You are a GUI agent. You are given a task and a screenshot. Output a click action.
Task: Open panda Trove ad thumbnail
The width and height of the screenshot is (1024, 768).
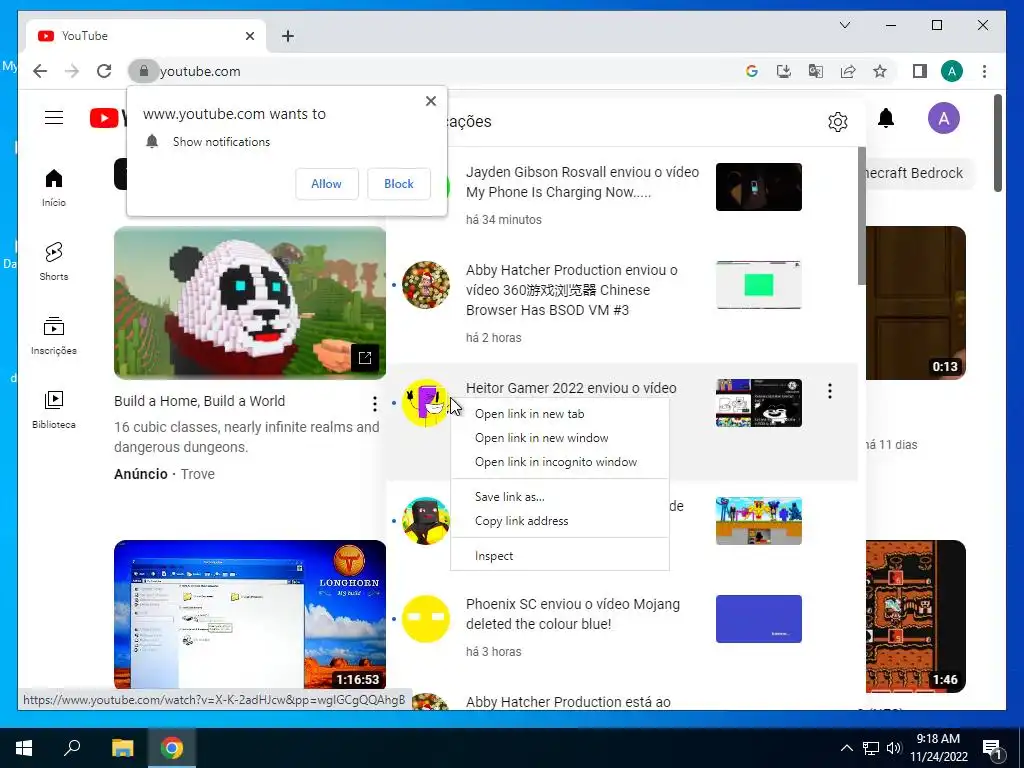point(249,303)
